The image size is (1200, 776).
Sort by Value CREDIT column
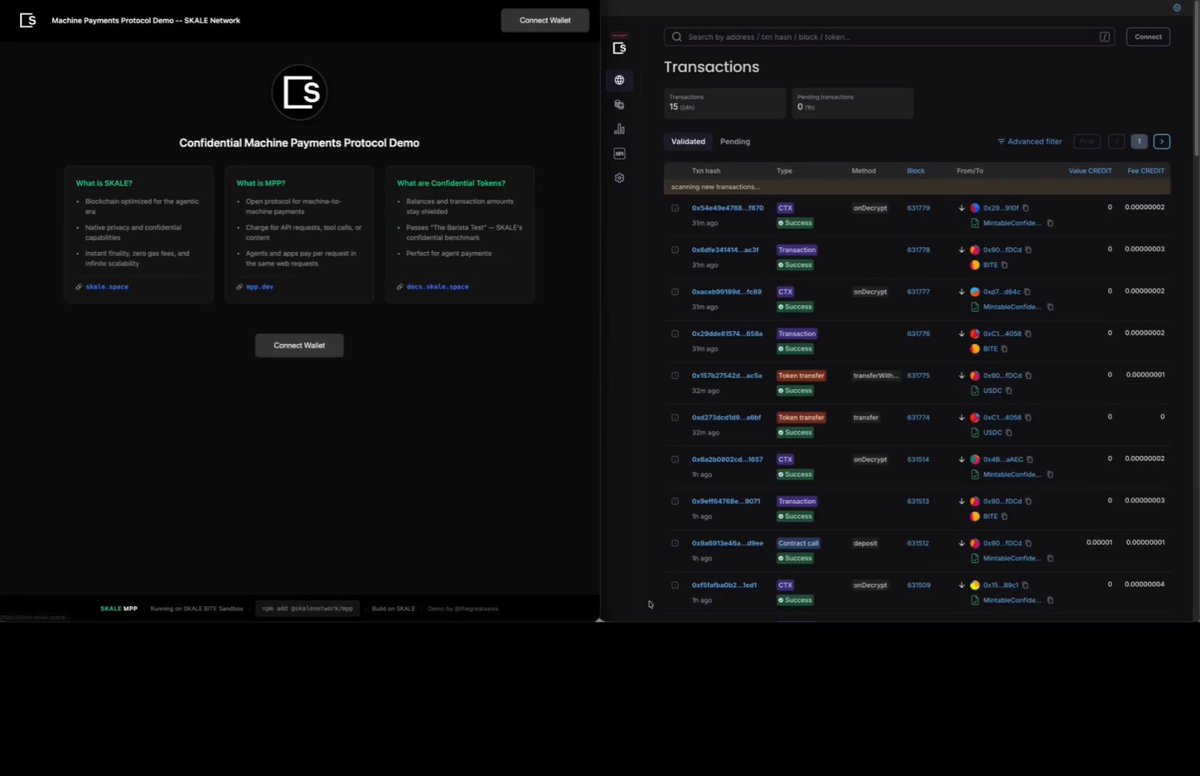coord(1090,171)
